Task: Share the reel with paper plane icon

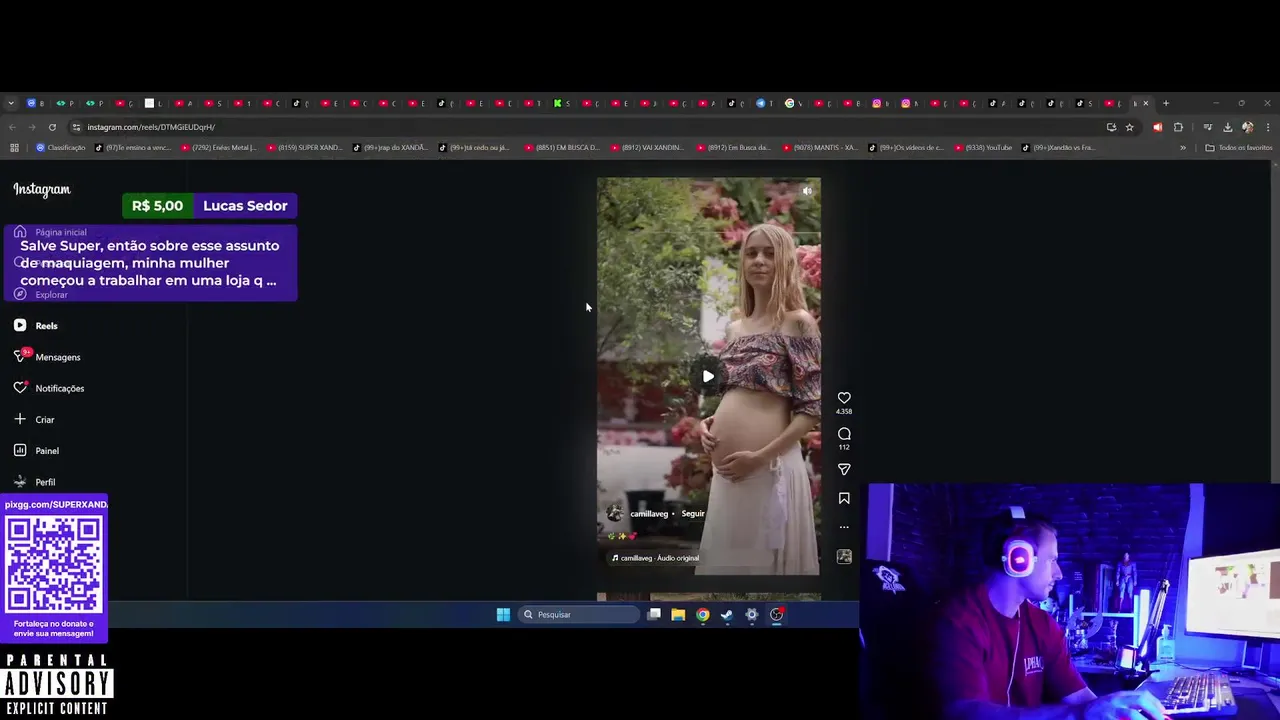Action: 844,470
